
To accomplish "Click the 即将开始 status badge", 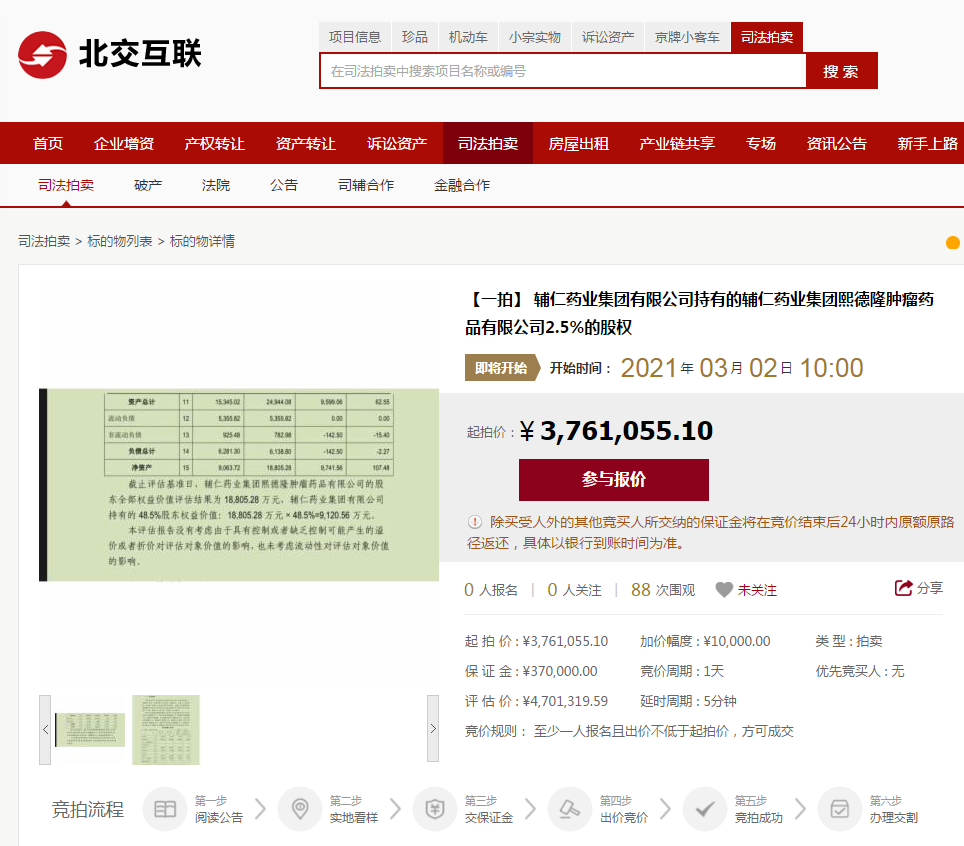I will click(502, 368).
